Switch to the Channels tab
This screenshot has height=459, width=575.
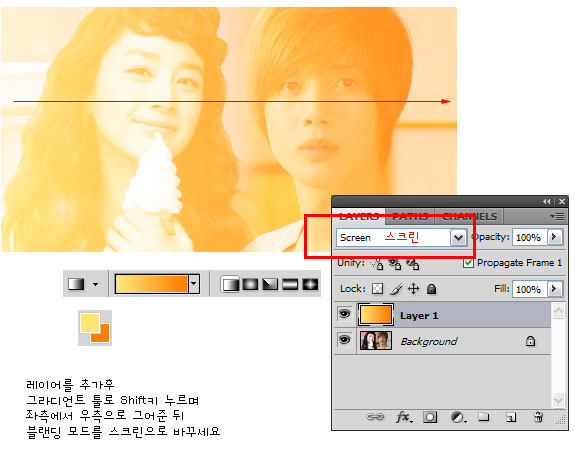pyautogui.click(x=469, y=217)
